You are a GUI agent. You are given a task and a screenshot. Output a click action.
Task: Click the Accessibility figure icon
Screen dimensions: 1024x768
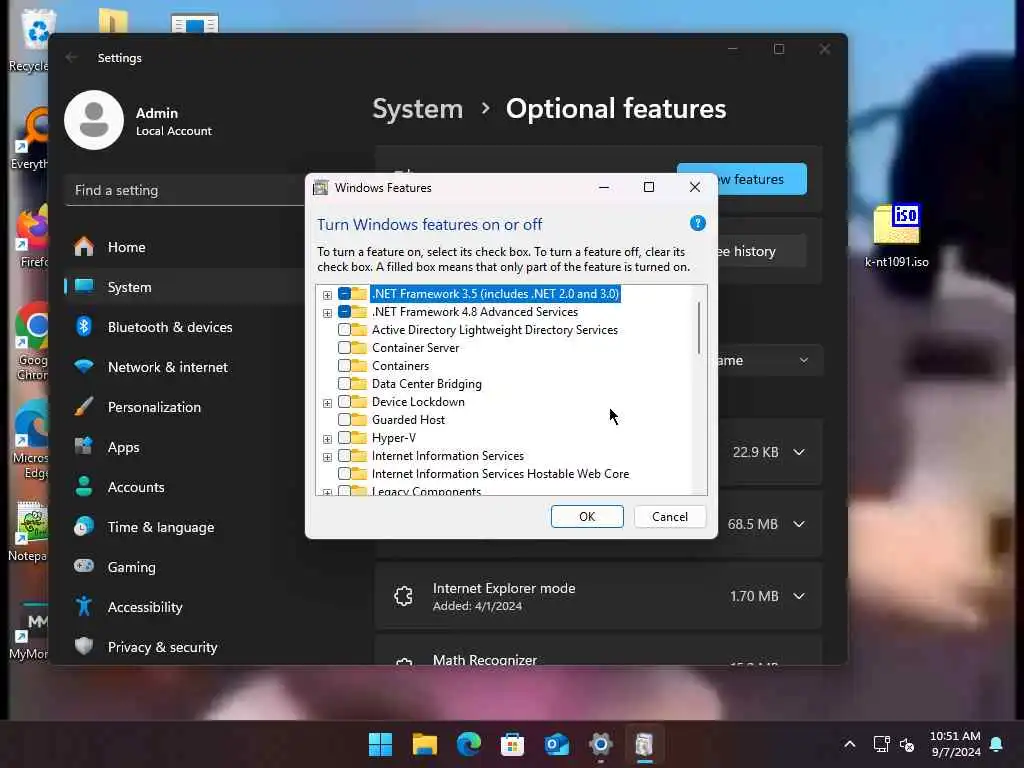tap(84, 606)
